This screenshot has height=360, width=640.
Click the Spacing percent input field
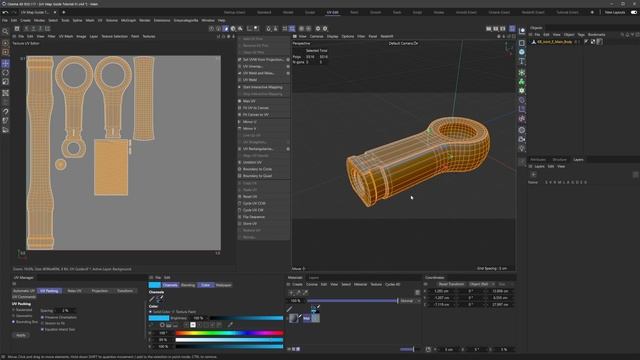tap(66, 311)
